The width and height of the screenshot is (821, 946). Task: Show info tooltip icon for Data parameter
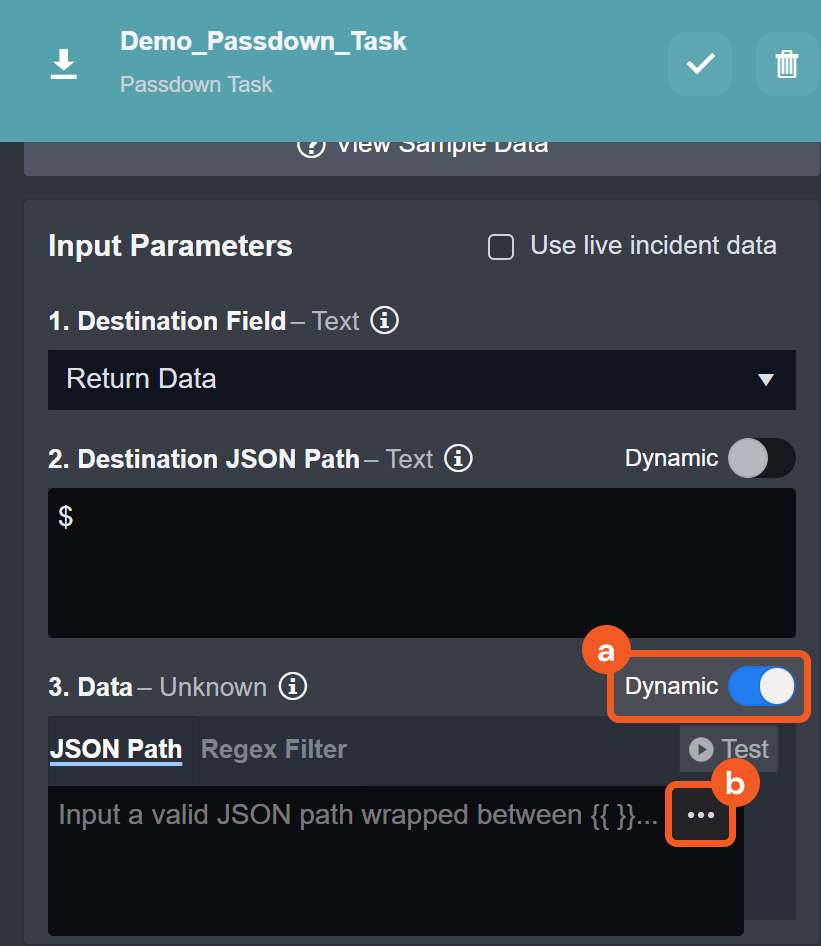point(292,687)
